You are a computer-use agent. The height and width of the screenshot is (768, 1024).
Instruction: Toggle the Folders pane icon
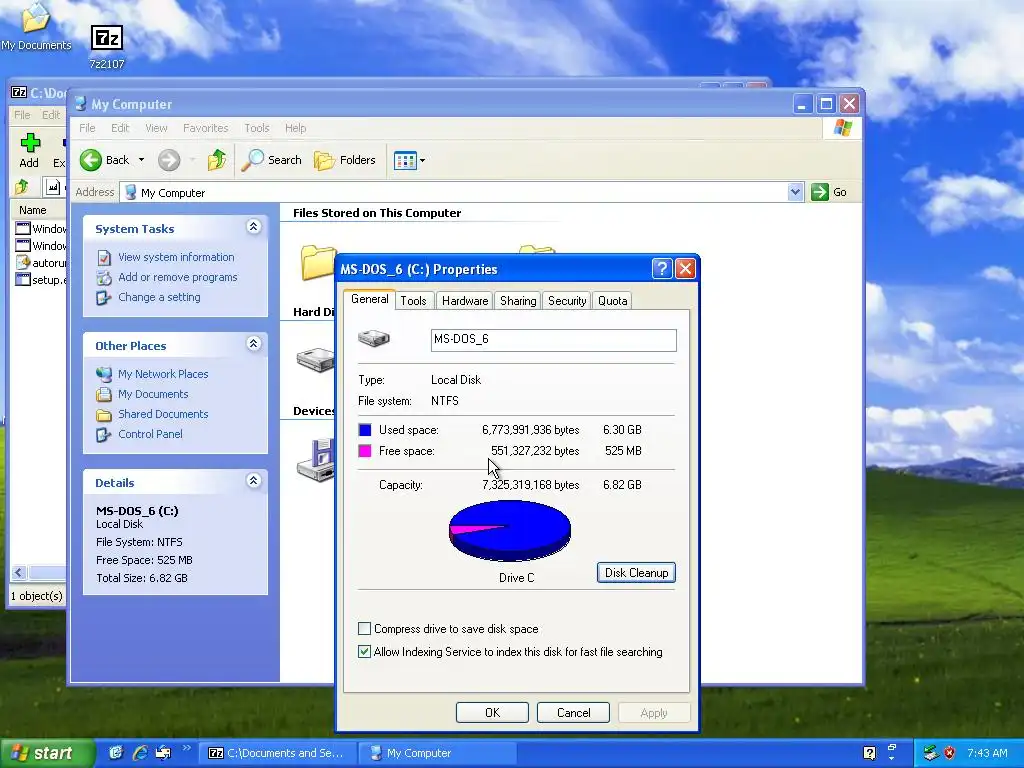point(324,160)
